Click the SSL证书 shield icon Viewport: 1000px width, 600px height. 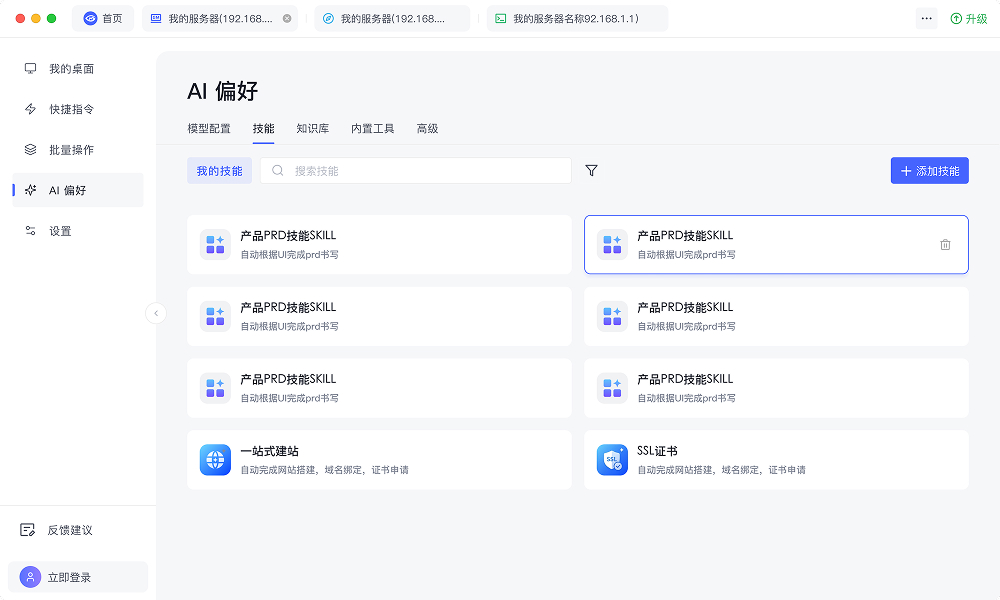pos(612,460)
